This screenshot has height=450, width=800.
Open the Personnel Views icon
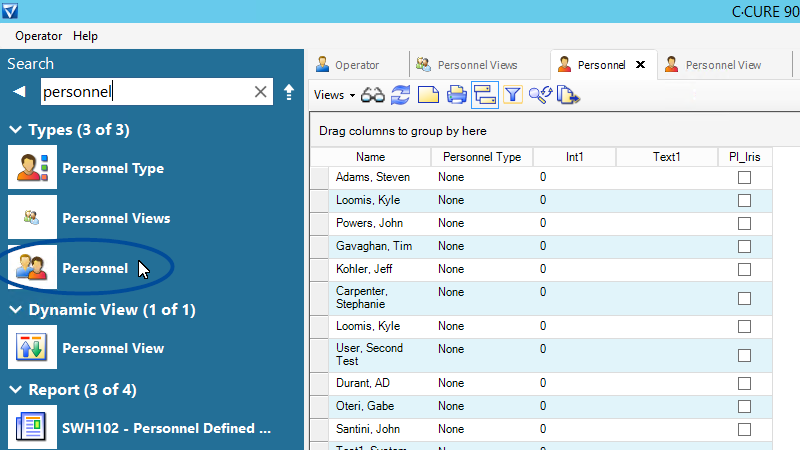[32, 218]
